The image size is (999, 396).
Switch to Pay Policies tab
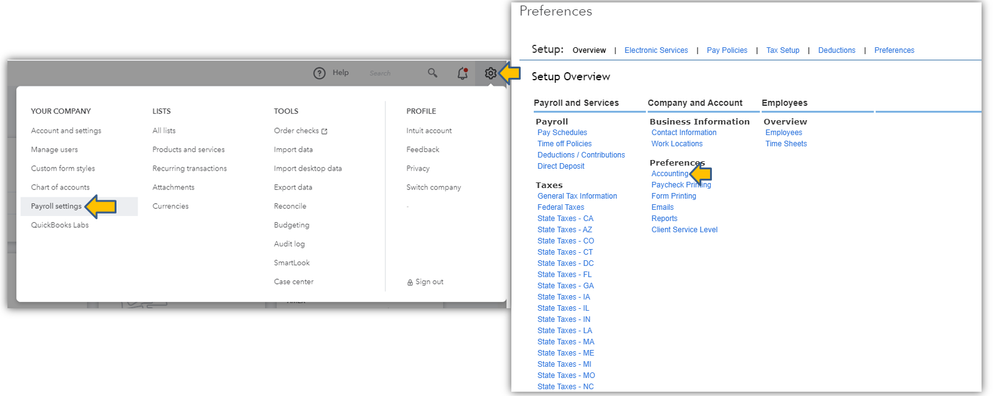coord(727,50)
